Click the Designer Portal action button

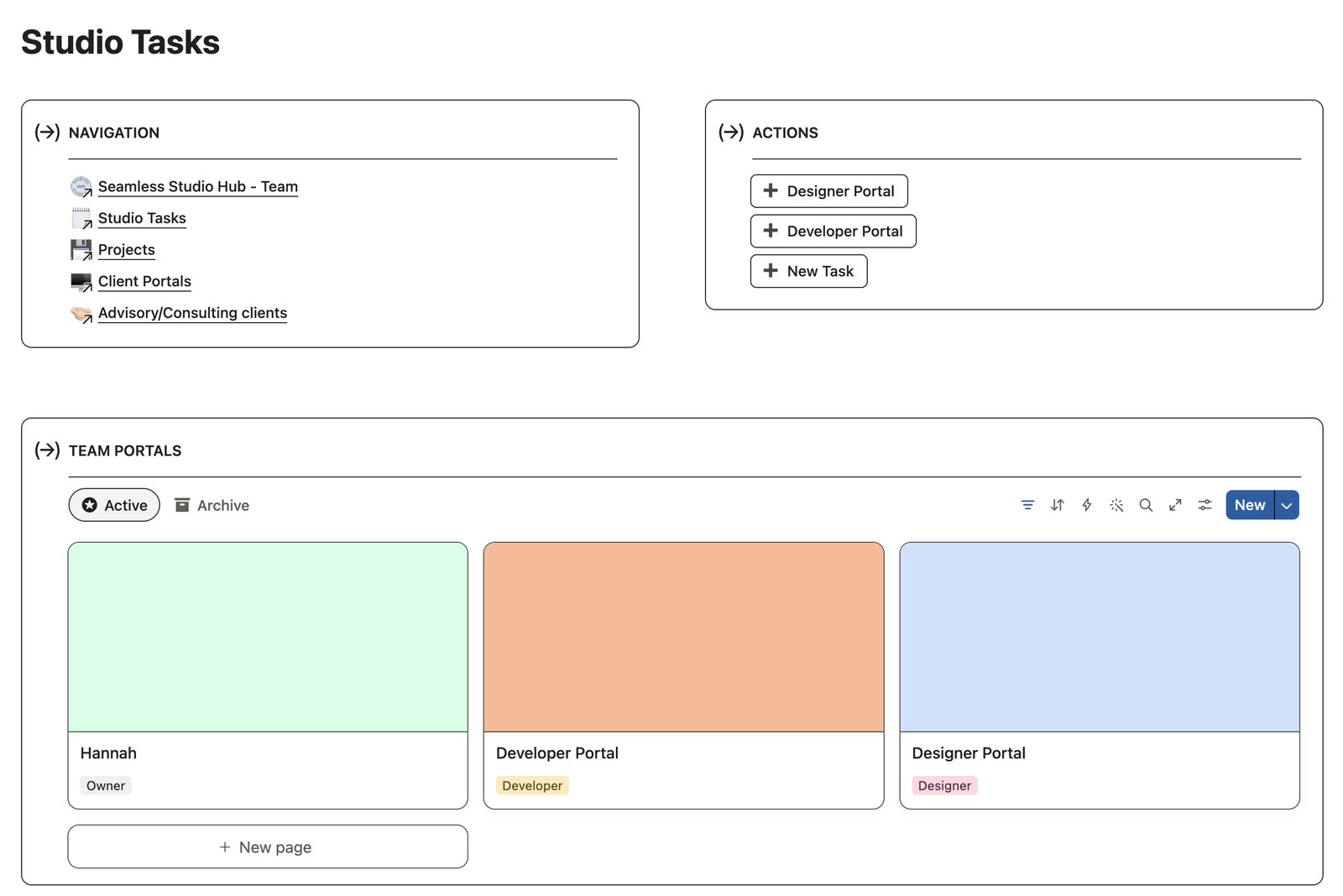pos(828,191)
